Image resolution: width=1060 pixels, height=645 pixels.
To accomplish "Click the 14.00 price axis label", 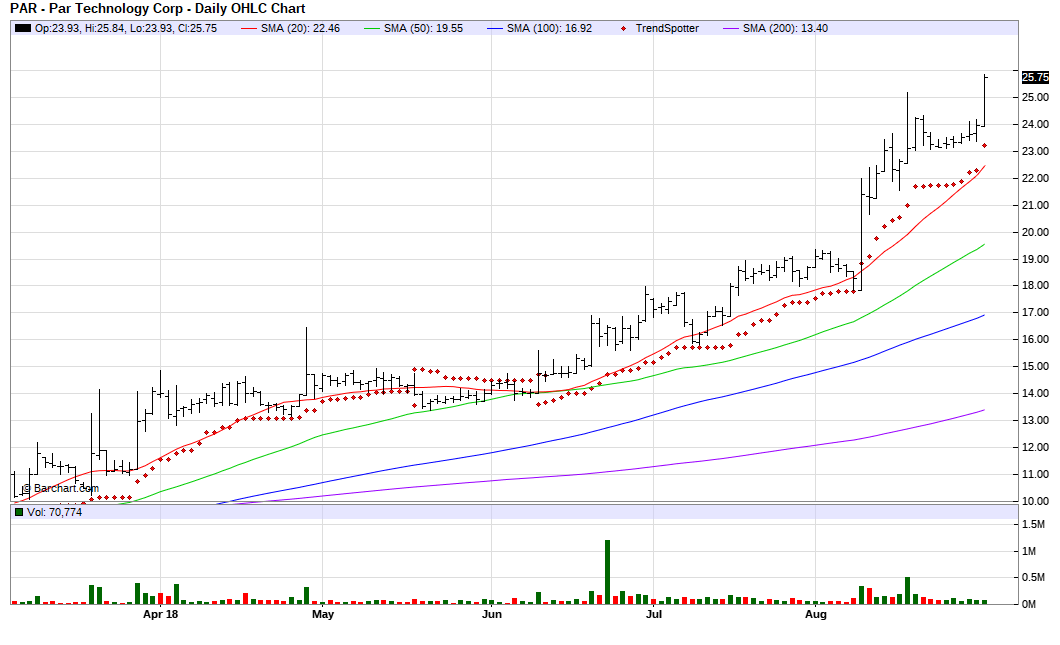I will click(1035, 393).
